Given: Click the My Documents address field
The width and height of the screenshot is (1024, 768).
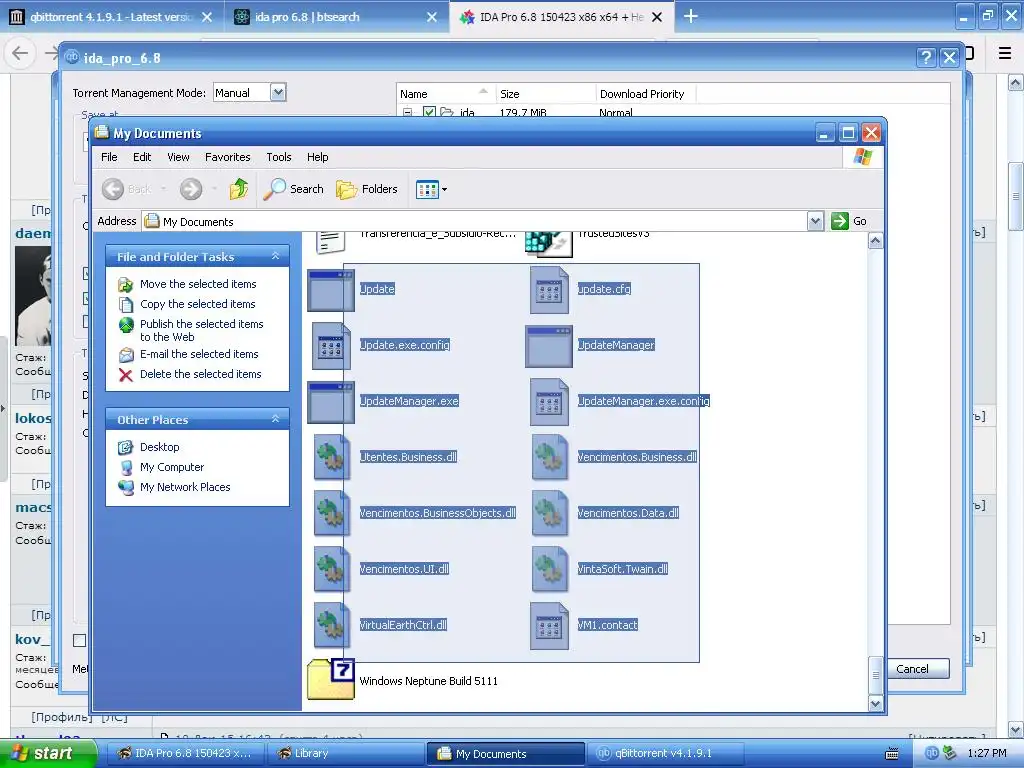Looking at the screenshot, I should pyautogui.click(x=475, y=221).
